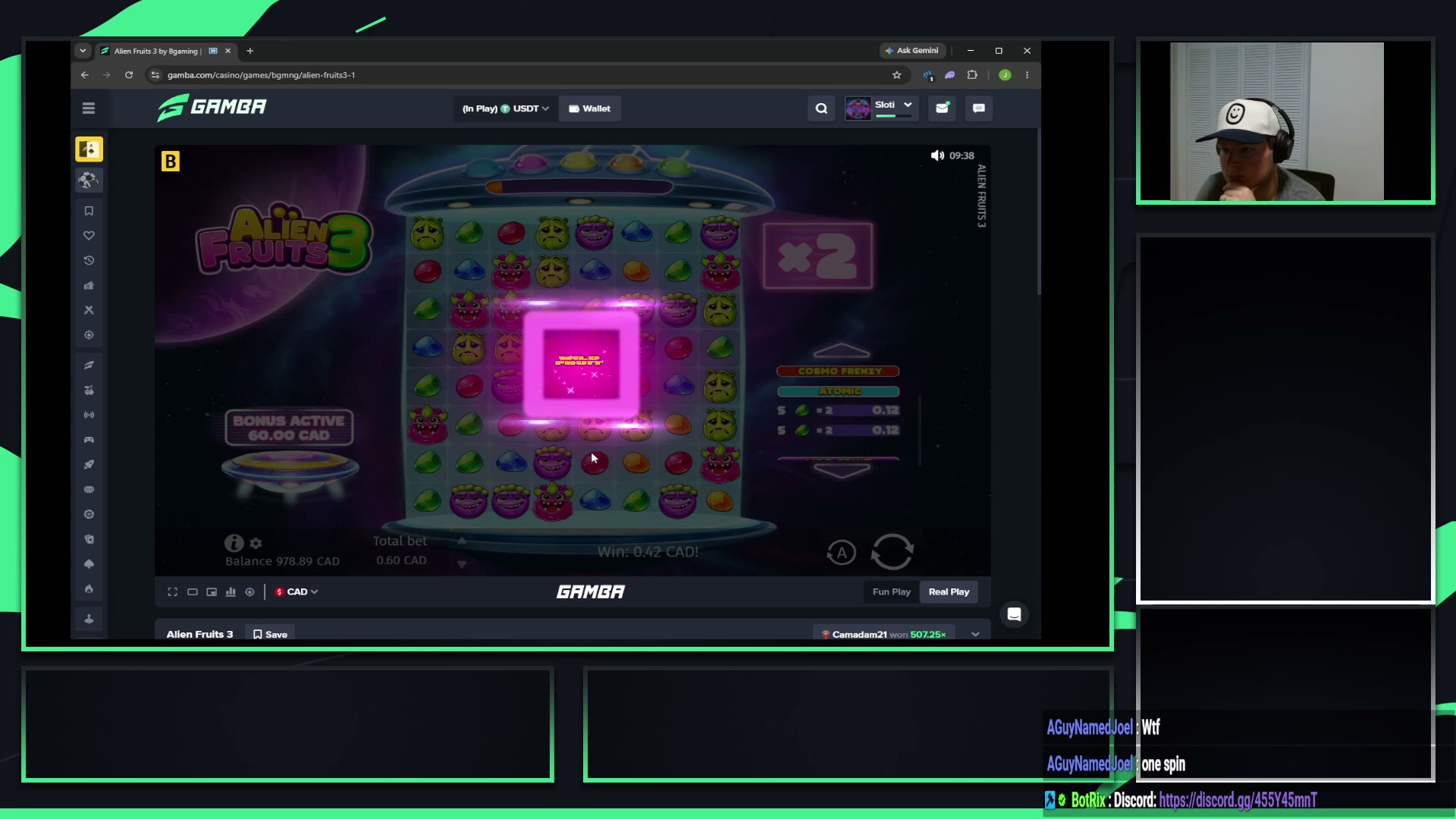Open the Gamba originals logo icon in sidebar

[x=89, y=366]
